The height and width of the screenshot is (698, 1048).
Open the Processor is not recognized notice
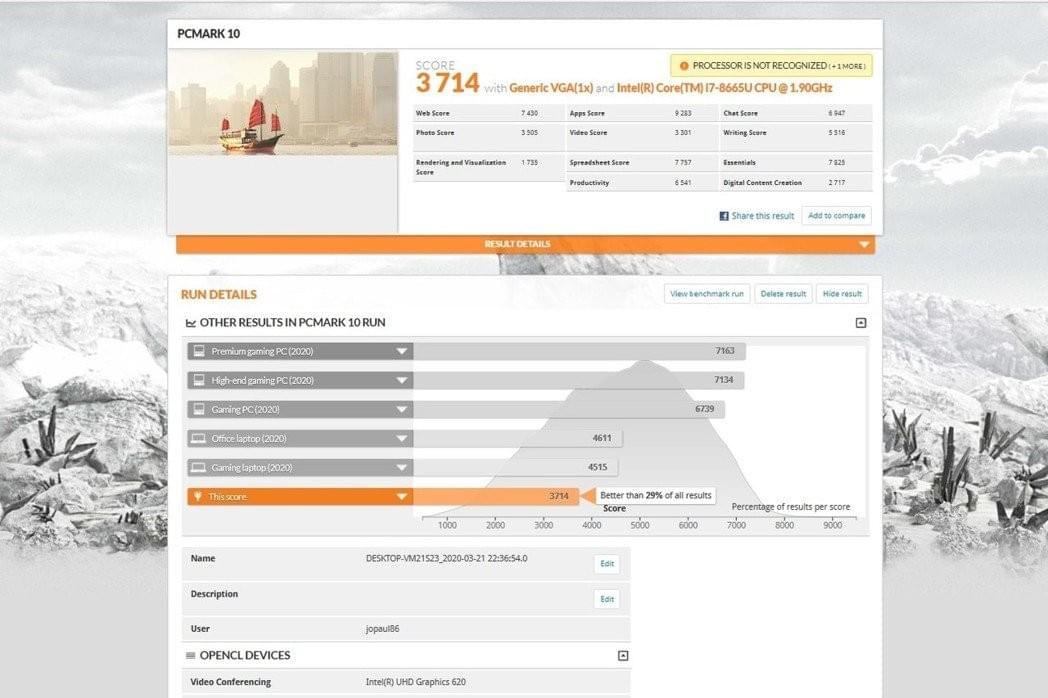pos(771,66)
